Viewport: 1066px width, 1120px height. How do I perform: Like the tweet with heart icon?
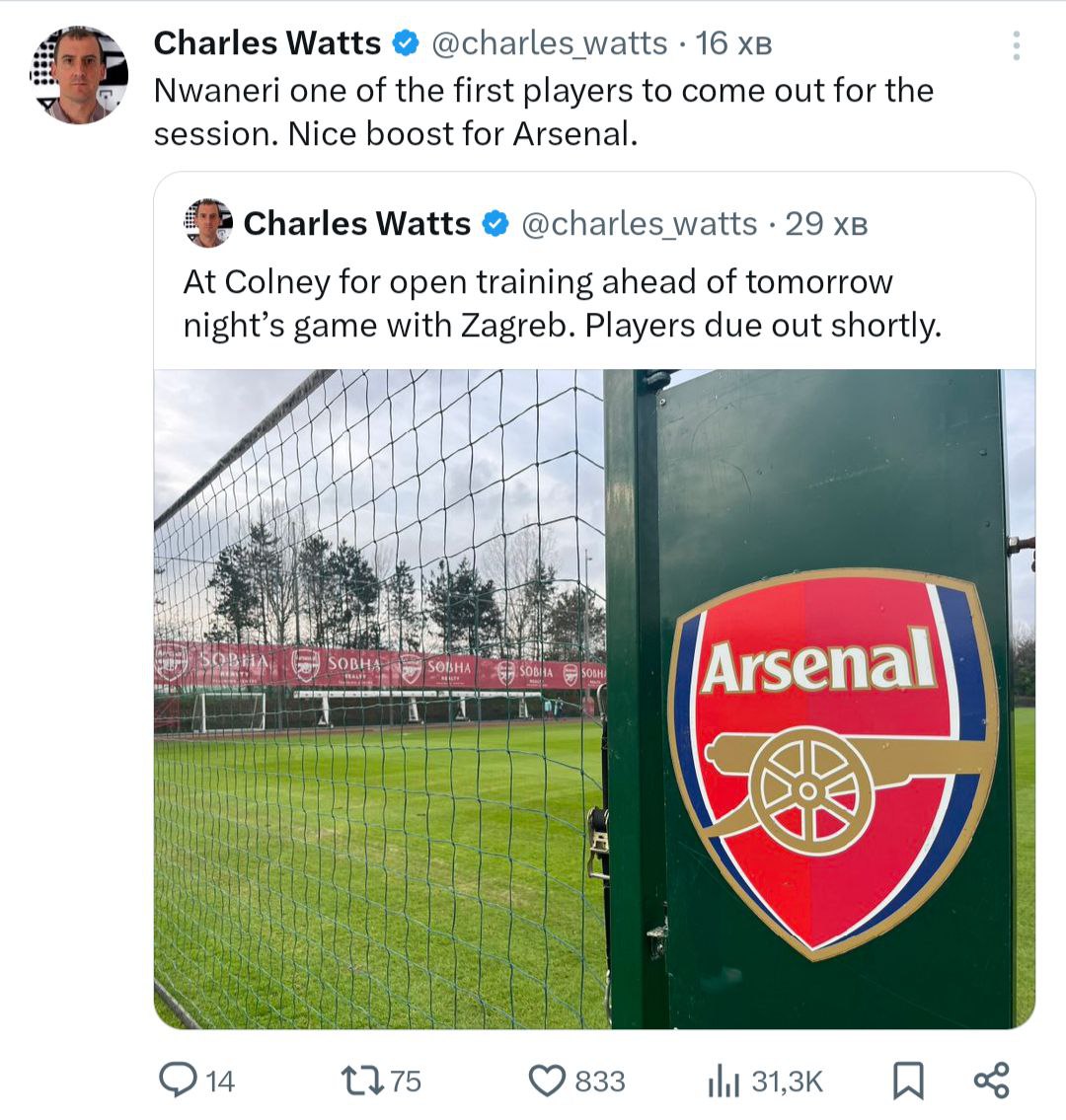pos(547,1080)
